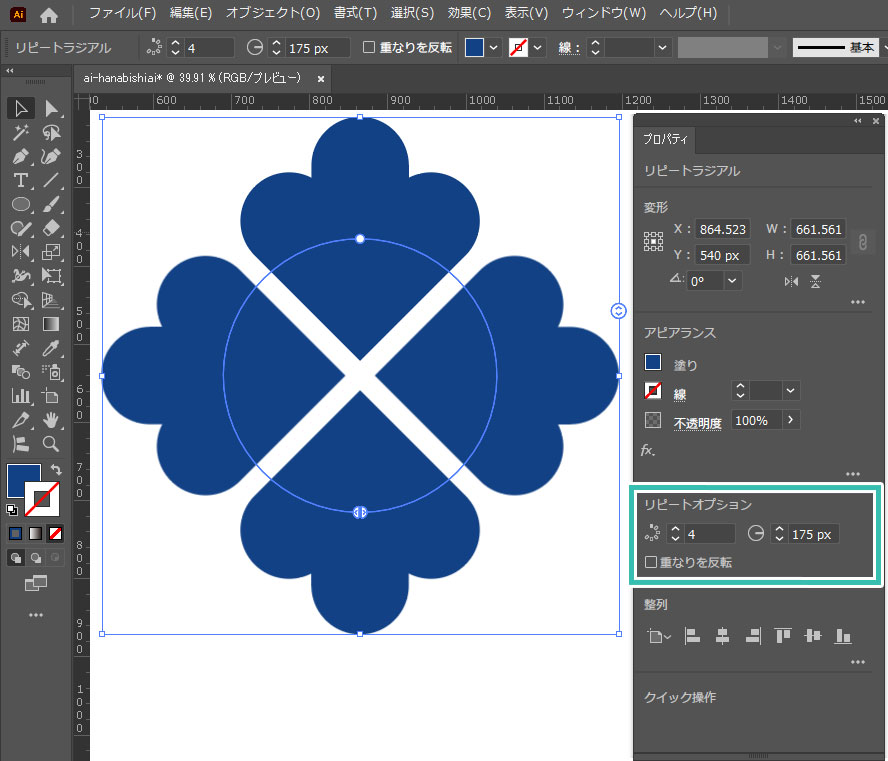This screenshot has height=761, width=888.
Task: Check 重なりを反転 in the Repeat Options section
Action: (651, 563)
